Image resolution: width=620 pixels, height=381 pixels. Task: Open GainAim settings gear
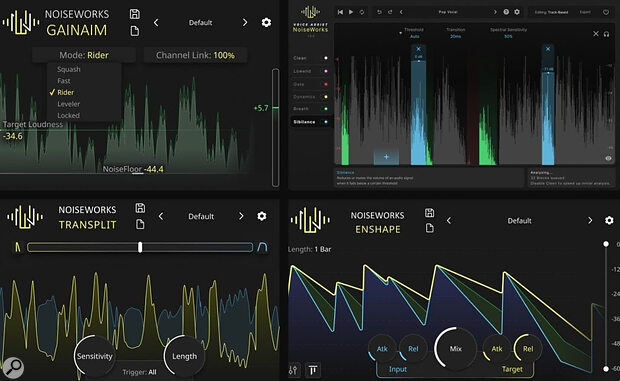pos(266,23)
